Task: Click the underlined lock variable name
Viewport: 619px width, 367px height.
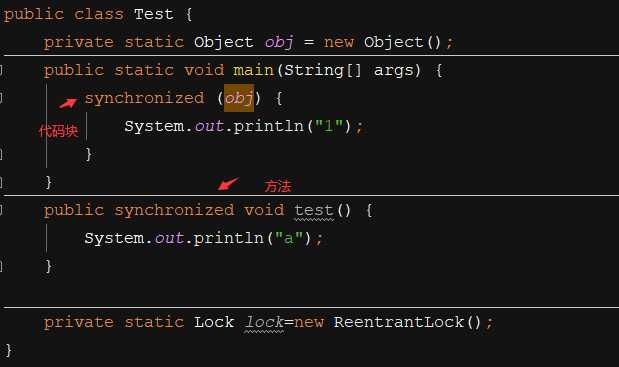Action: point(264,322)
